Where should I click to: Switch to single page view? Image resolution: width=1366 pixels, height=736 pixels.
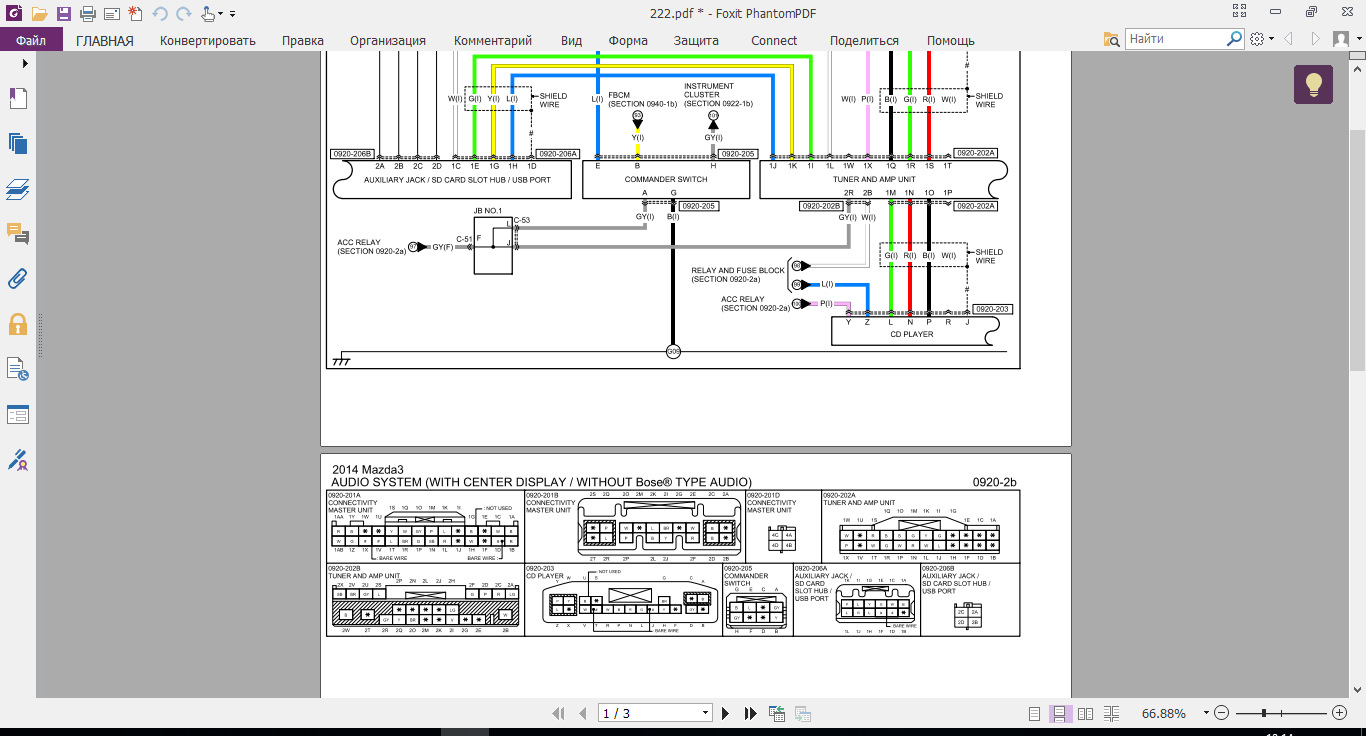point(1035,713)
